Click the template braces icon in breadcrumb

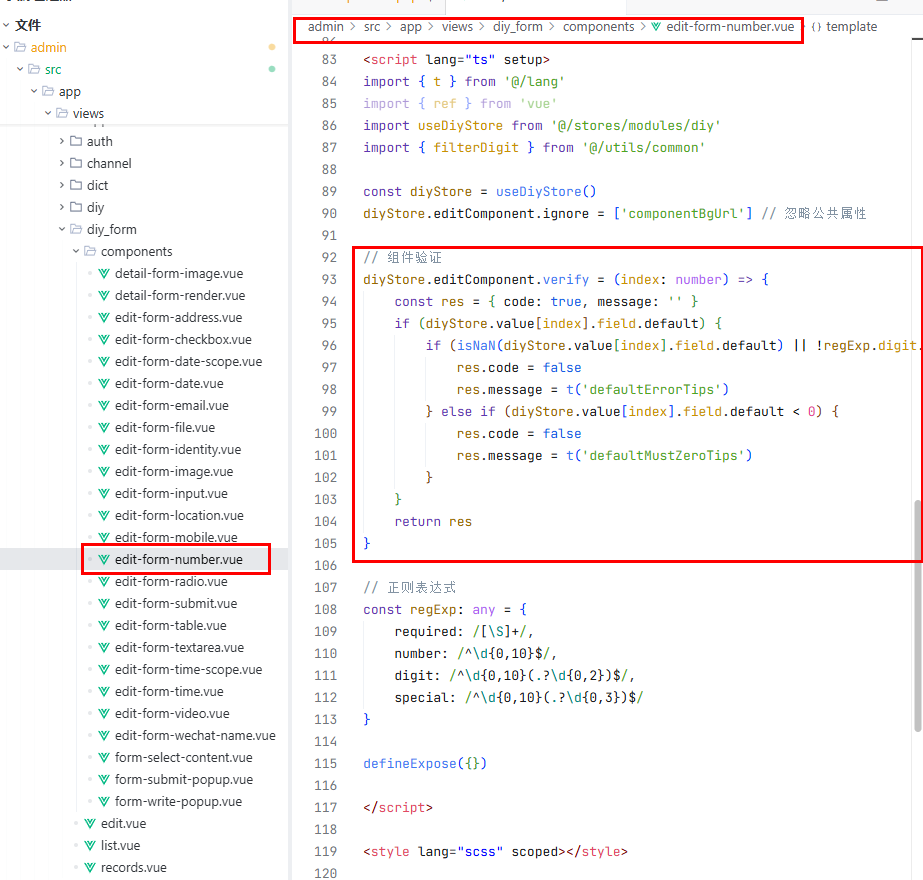click(x=816, y=27)
